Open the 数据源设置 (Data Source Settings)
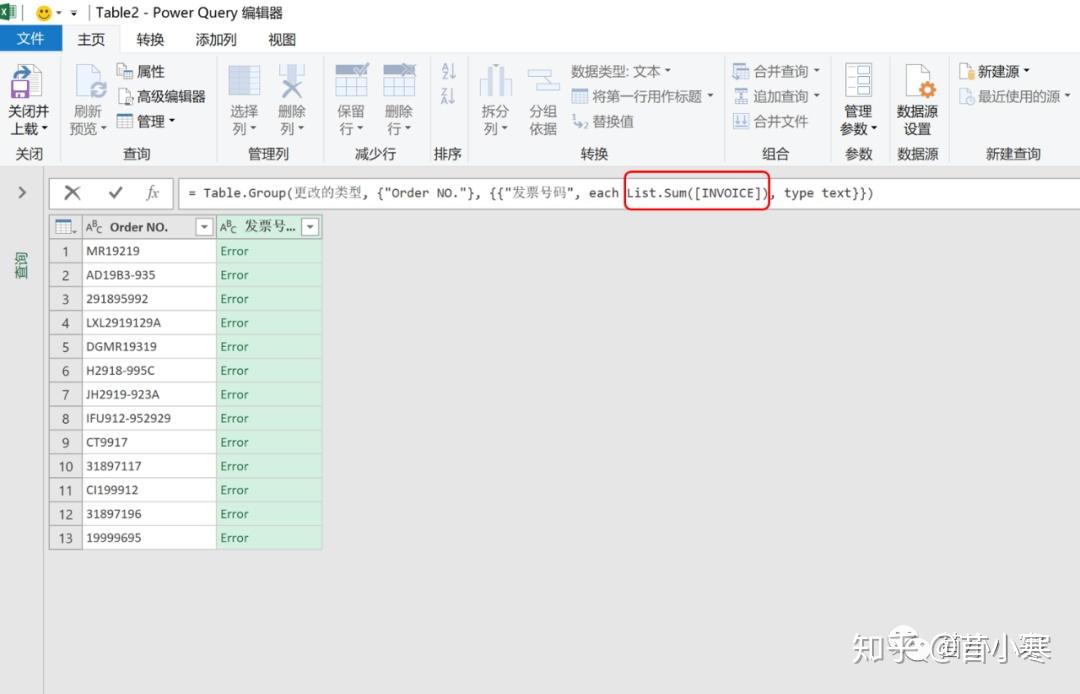The width and height of the screenshot is (1080, 694). click(x=917, y=100)
